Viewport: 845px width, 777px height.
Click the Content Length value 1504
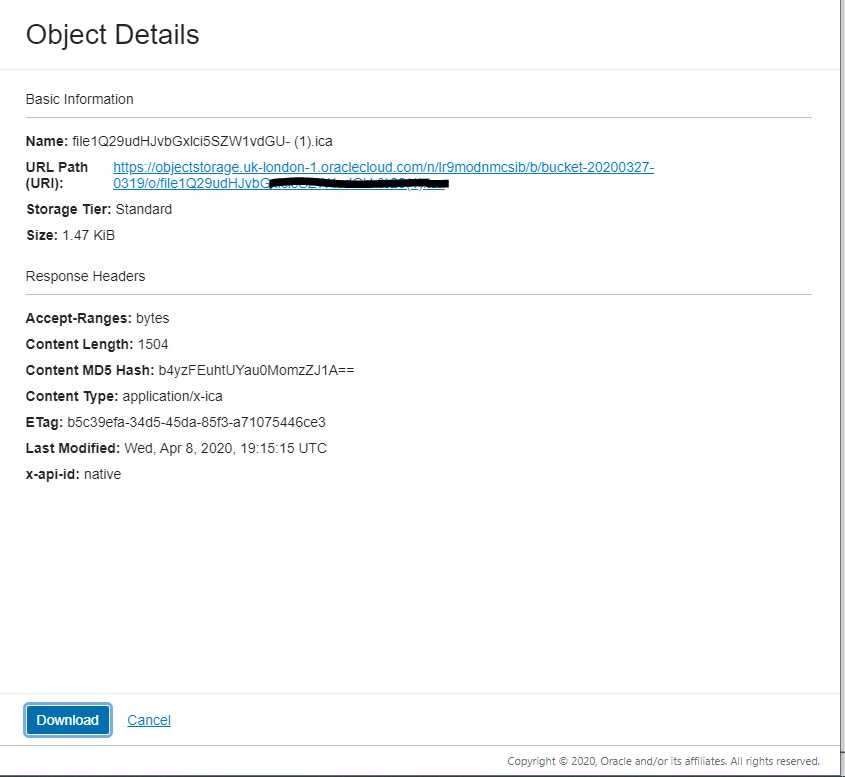pos(153,344)
